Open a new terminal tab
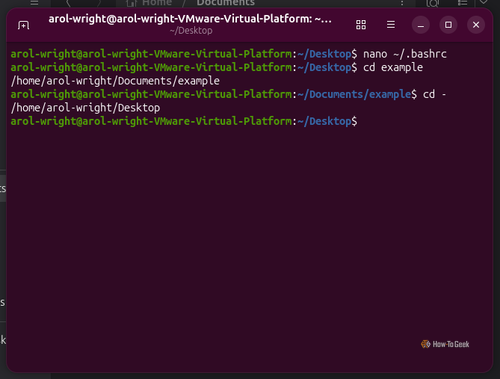Screen dimensions: 500x379 (x=23, y=25)
